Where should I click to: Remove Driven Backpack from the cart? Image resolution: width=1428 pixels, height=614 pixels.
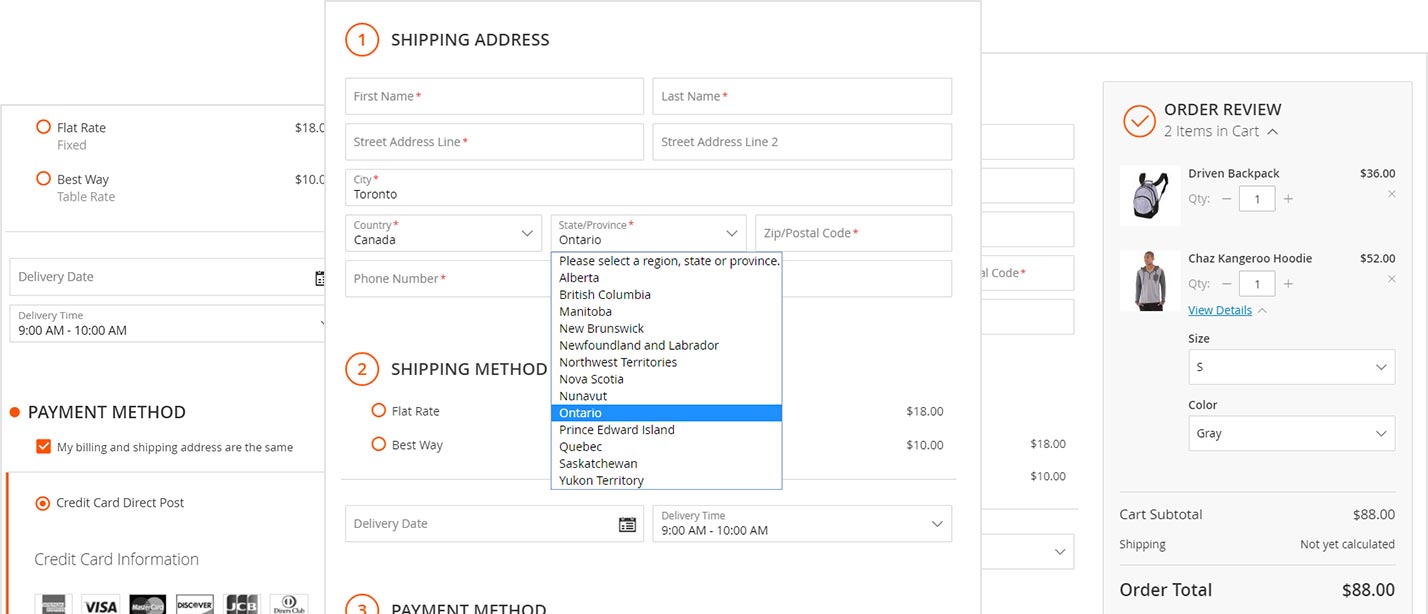coord(1391,194)
